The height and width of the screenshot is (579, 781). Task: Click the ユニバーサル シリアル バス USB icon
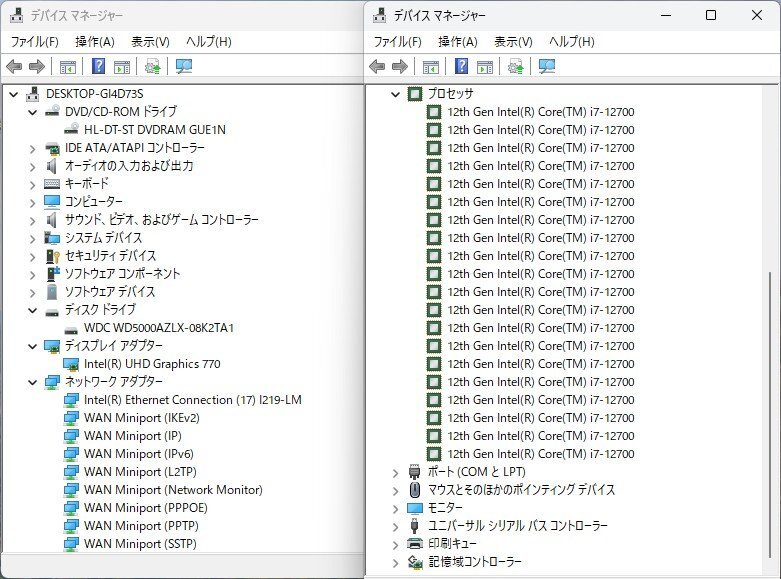pyautogui.click(x=414, y=526)
